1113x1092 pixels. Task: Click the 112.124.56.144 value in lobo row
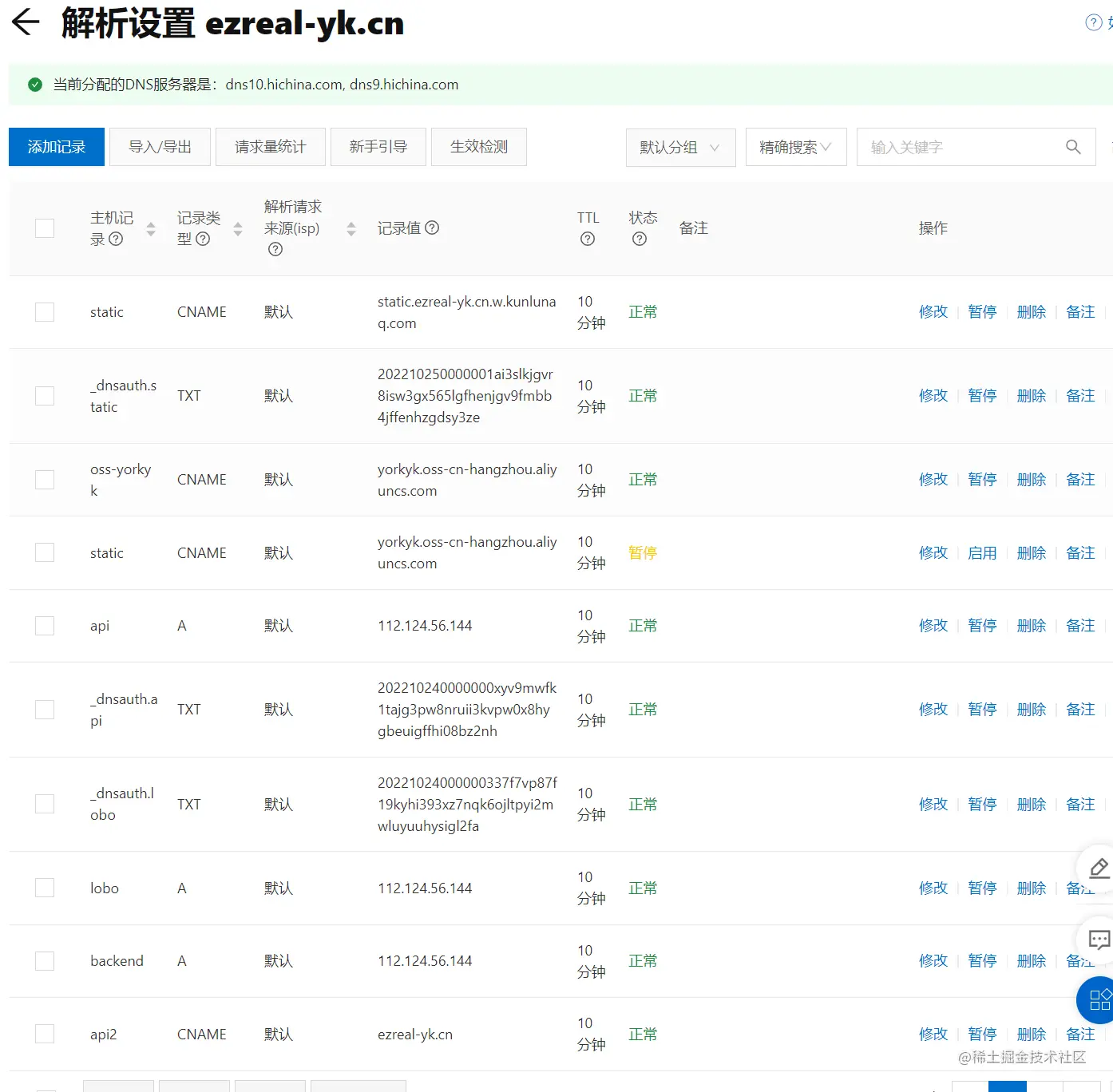pos(425,888)
